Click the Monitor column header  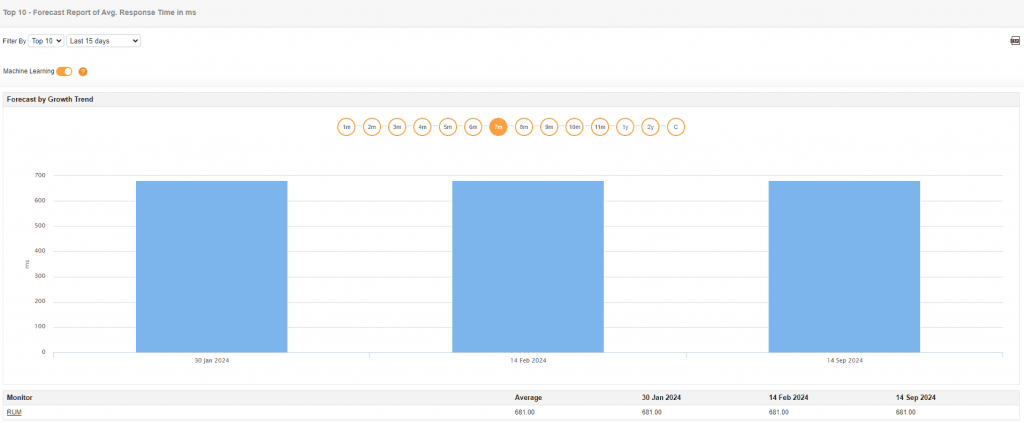pos(20,397)
